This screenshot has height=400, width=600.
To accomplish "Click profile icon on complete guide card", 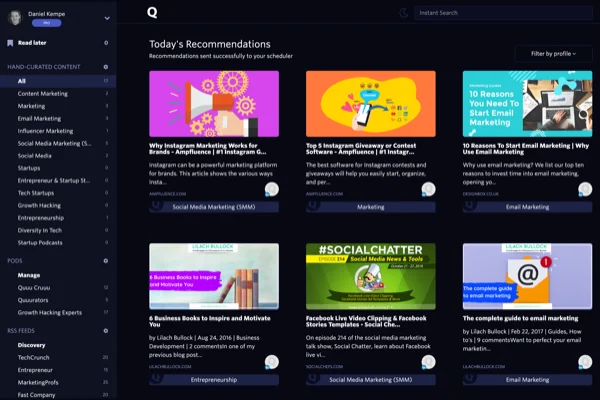I will (585, 362).
